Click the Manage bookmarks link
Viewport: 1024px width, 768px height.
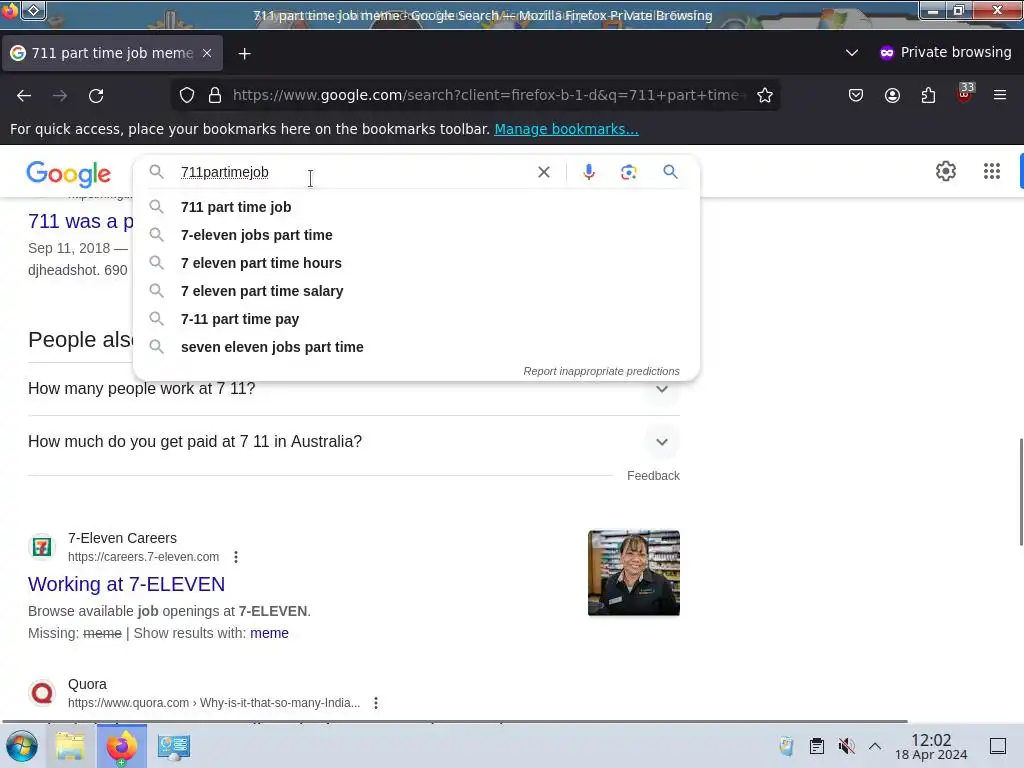coord(566,129)
